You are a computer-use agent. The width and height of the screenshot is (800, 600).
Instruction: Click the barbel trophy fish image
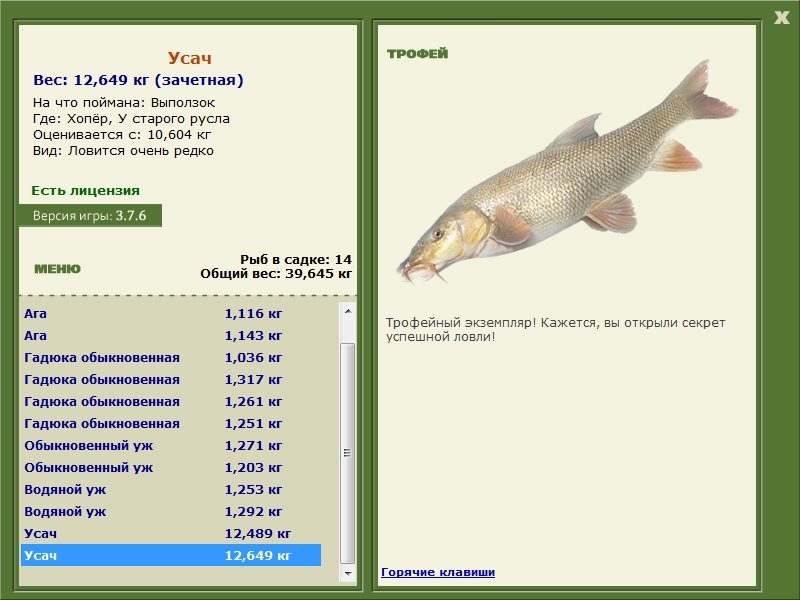[567, 173]
